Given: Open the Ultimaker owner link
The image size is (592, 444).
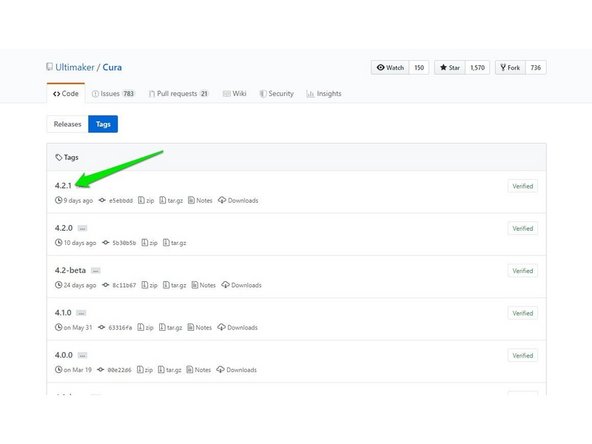Looking at the screenshot, I should pos(75,67).
